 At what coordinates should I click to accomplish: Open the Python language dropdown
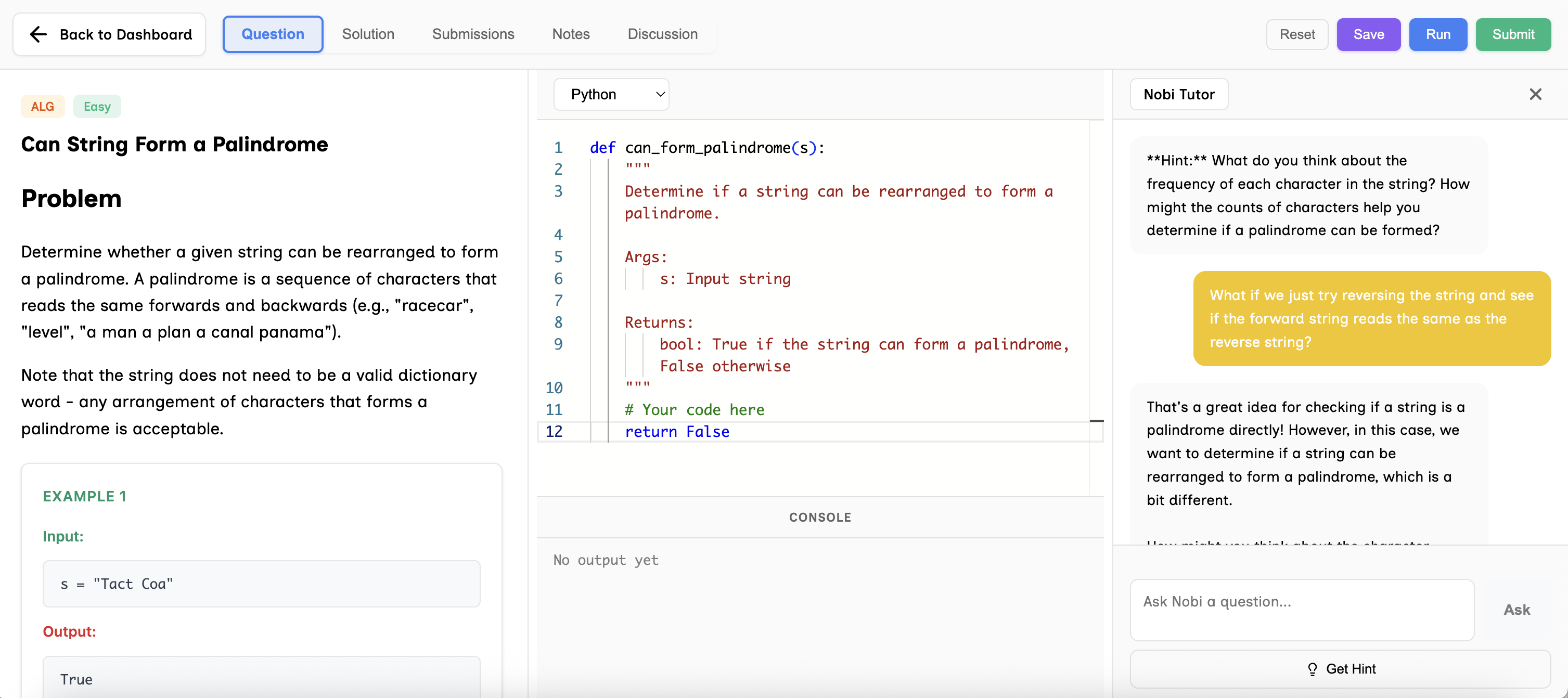[611, 94]
